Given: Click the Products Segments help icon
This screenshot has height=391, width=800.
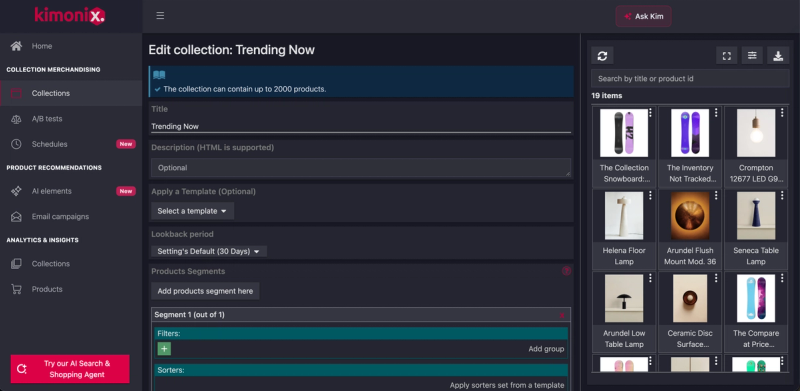Looking at the screenshot, I should click(566, 271).
